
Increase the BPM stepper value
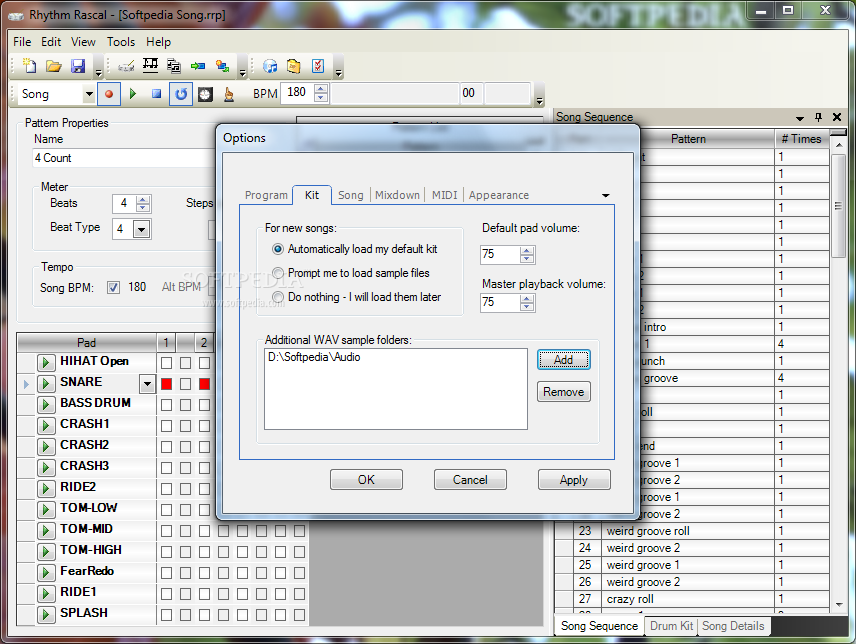pyautogui.click(x=321, y=89)
